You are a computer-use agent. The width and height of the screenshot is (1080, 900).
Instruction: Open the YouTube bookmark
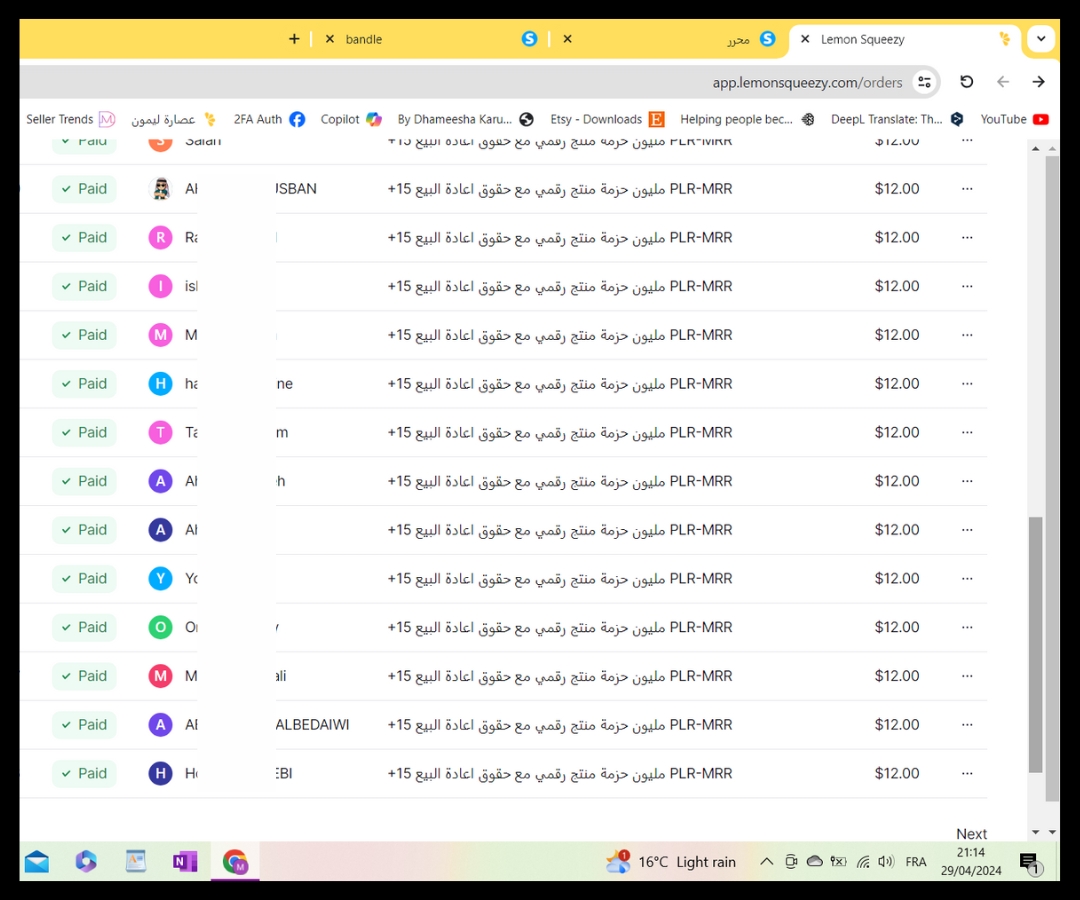pyautogui.click(x=1013, y=119)
